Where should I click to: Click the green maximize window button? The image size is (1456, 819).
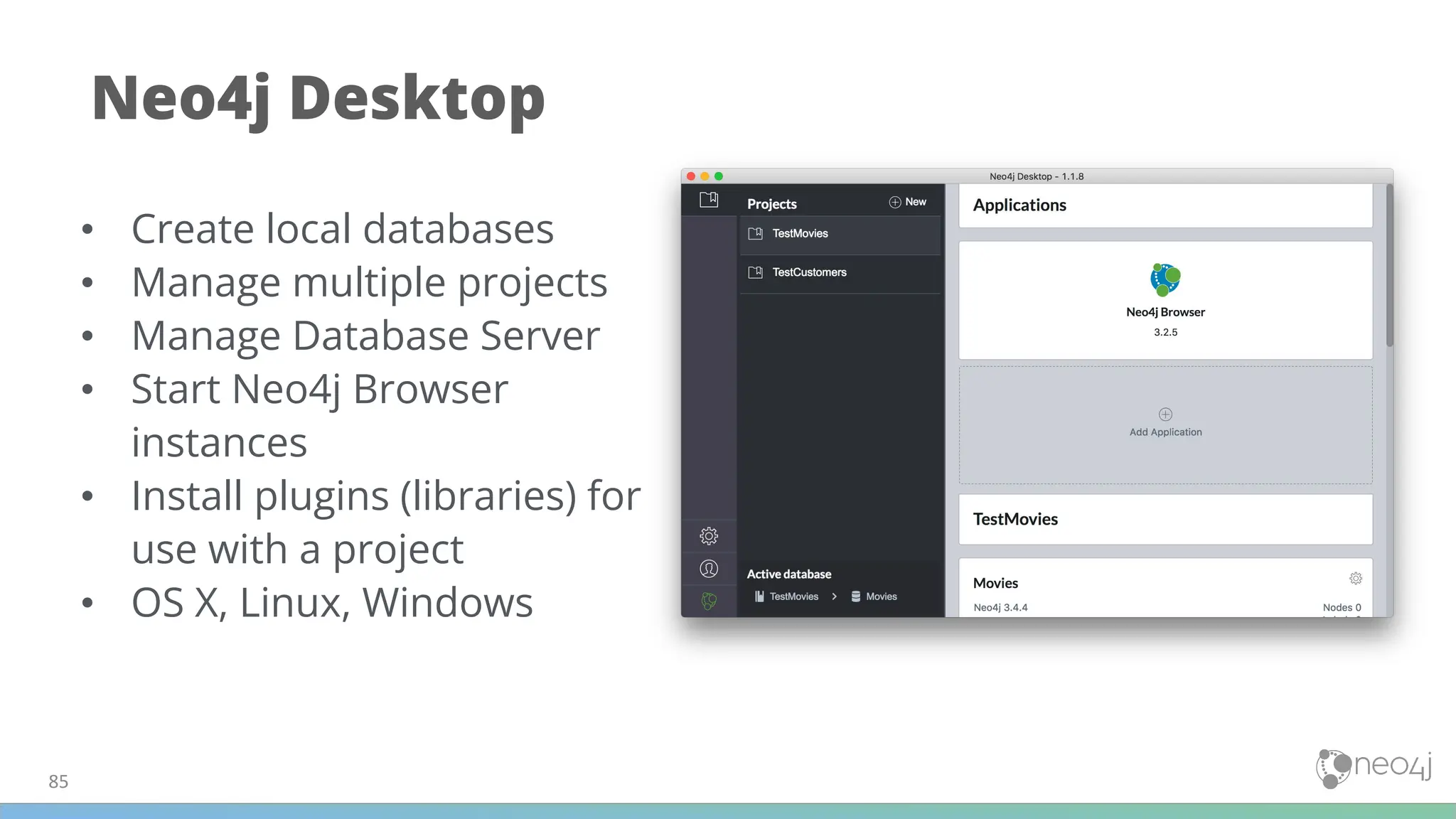[x=719, y=176]
